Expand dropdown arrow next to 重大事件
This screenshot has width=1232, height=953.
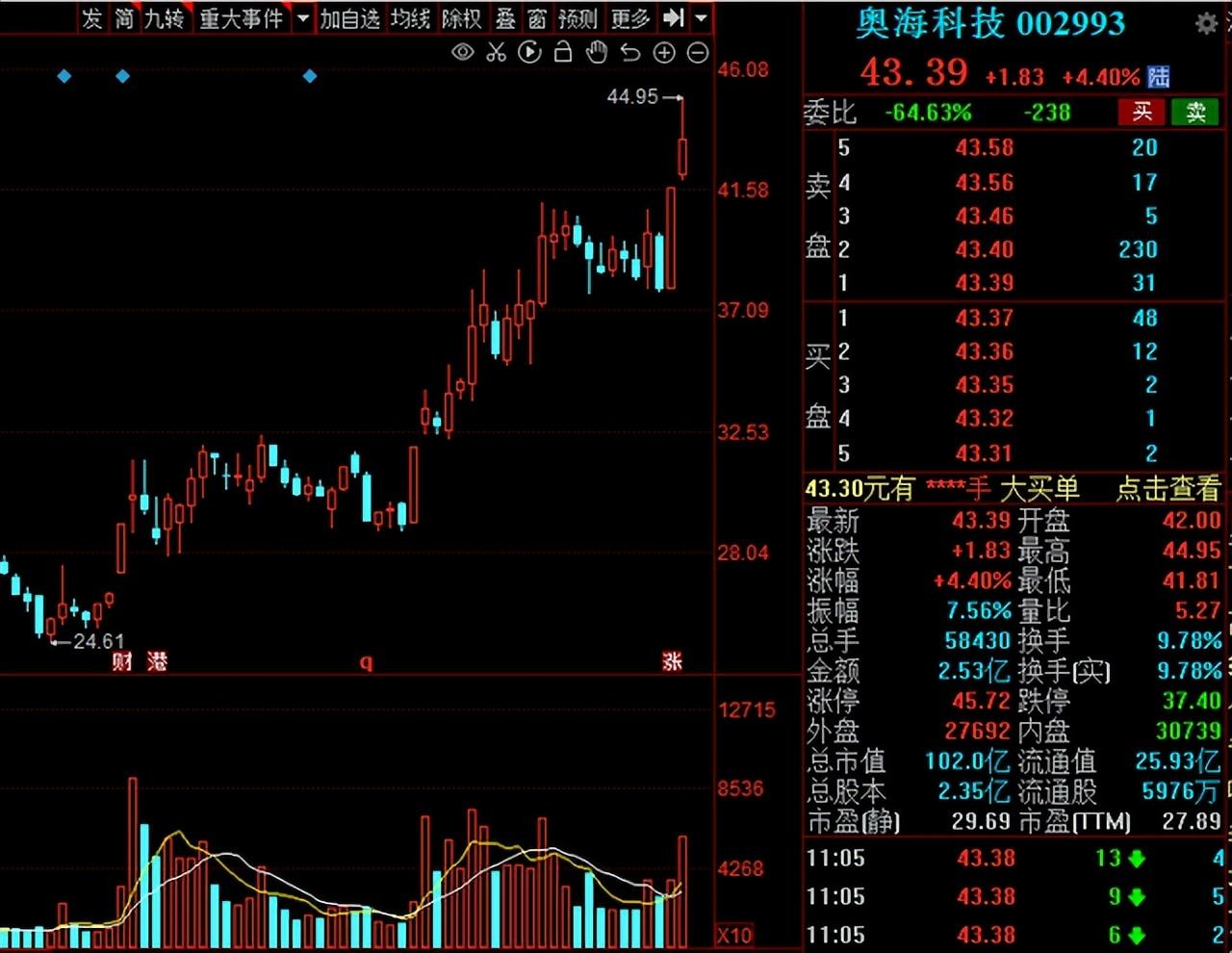[303, 18]
